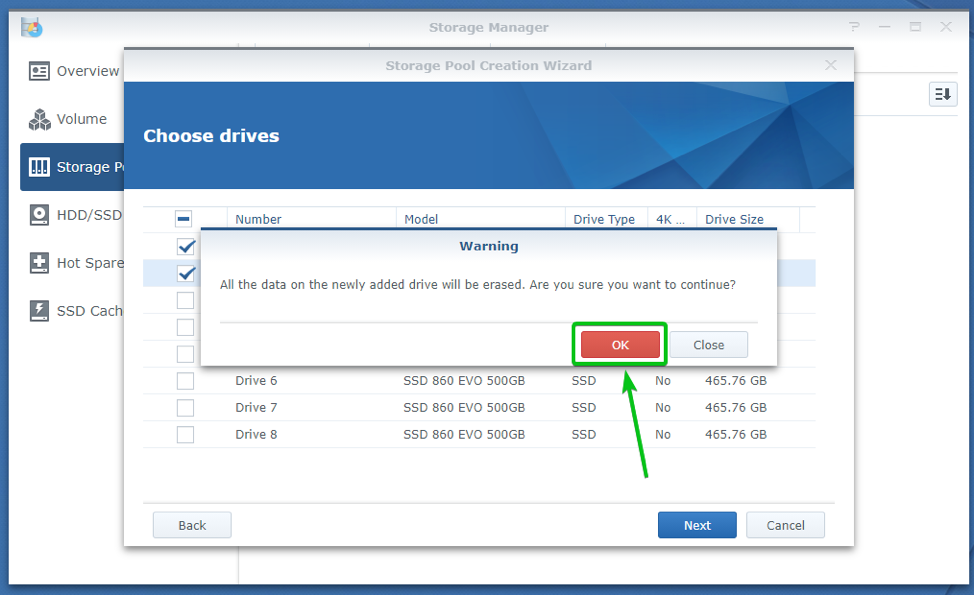The height and width of the screenshot is (595, 974).
Task: Cancel the Storage Pool Creation Wizard
Action: (x=785, y=525)
